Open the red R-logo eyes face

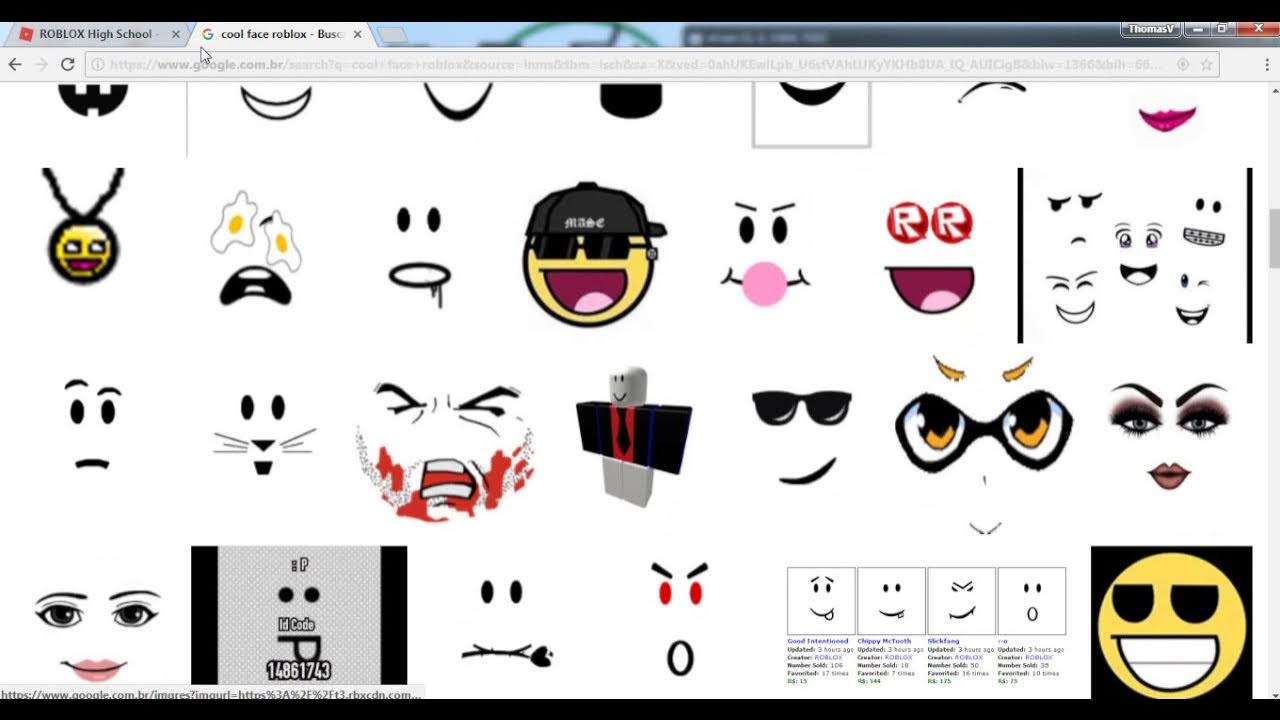(x=930, y=257)
